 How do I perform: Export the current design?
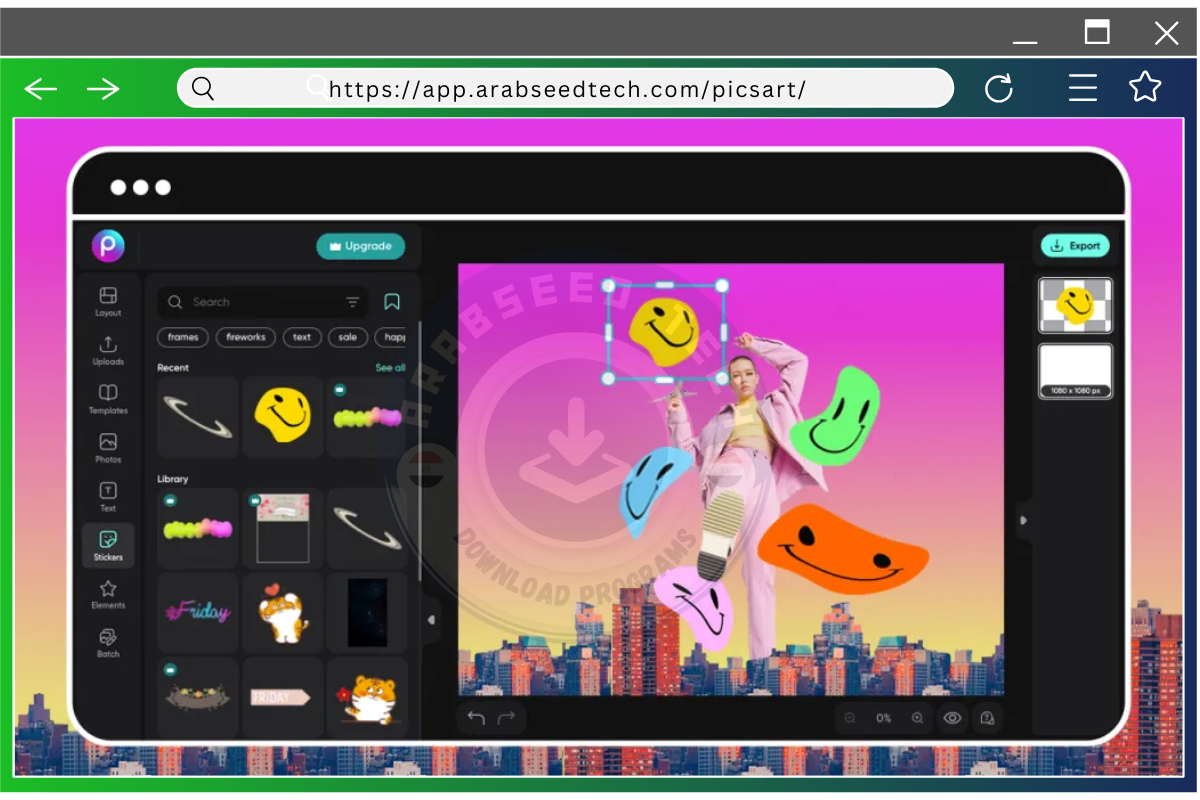1075,245
